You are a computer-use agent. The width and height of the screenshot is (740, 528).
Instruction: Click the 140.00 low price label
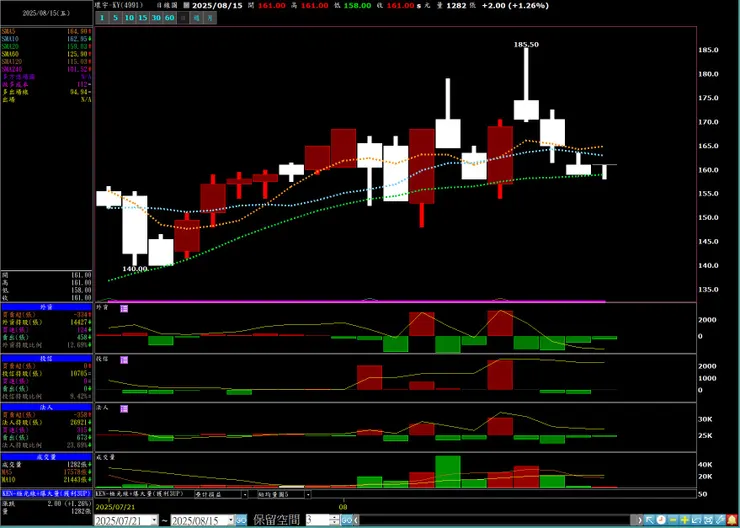(x=135, y=268)
